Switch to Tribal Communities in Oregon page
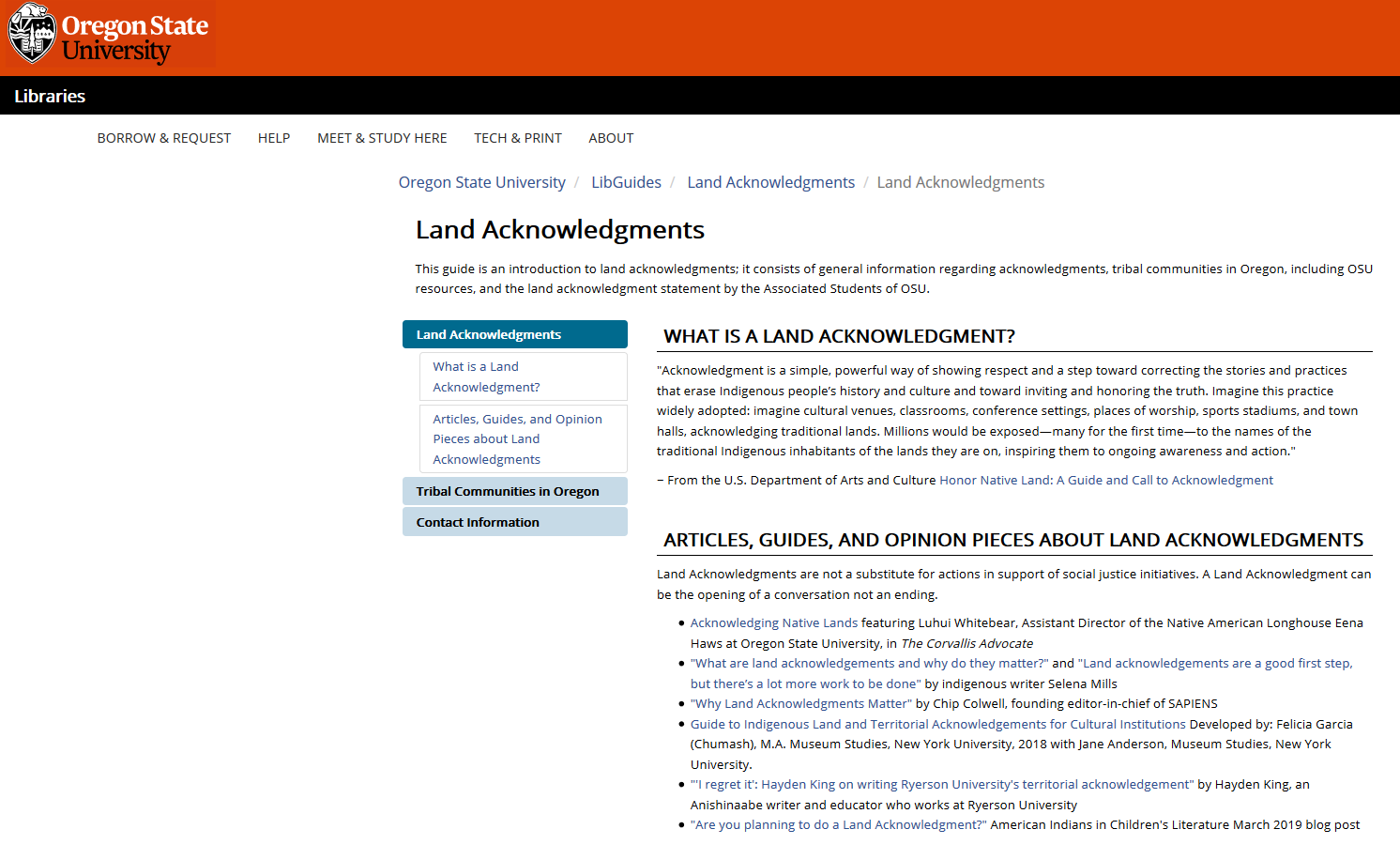 [508, 490]
